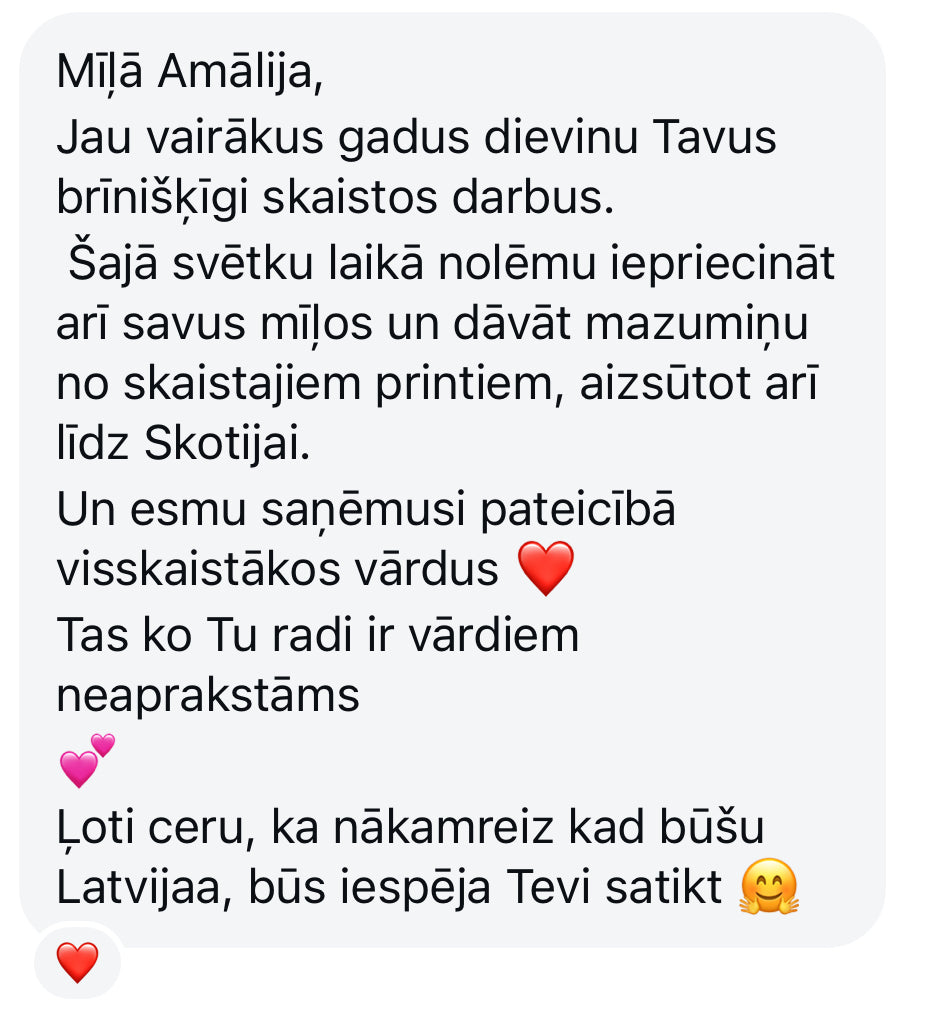Click the word 'neaprakstāms' in the message

[208, 696]
